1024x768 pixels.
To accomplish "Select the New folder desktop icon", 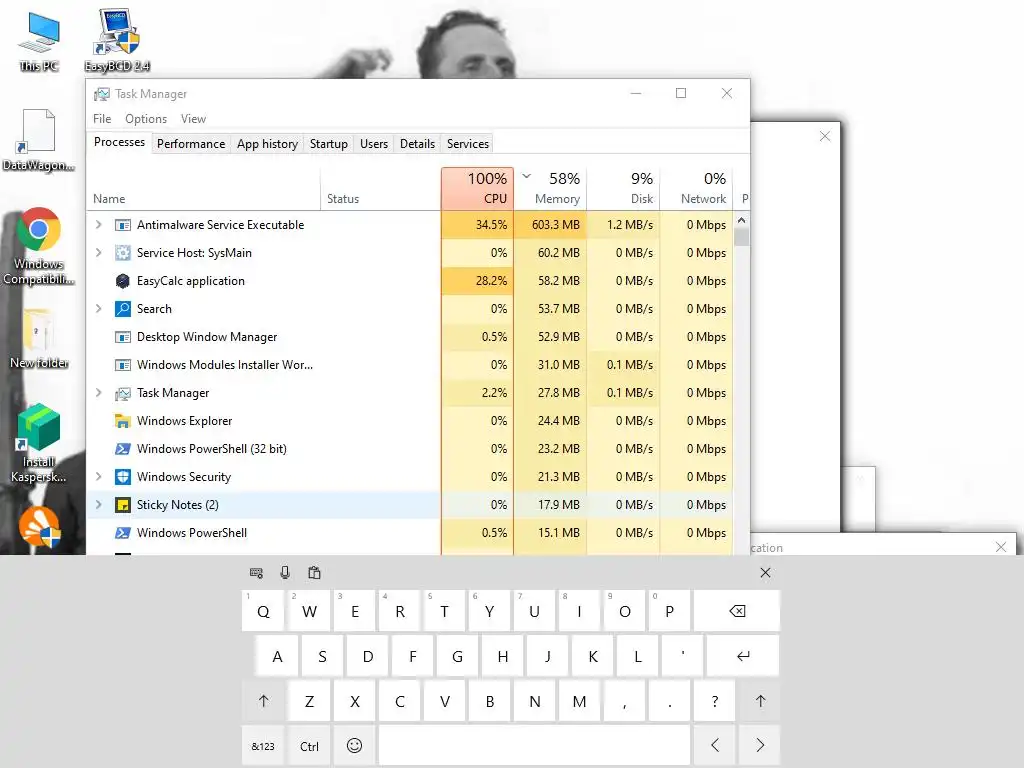I will (39, 338).
